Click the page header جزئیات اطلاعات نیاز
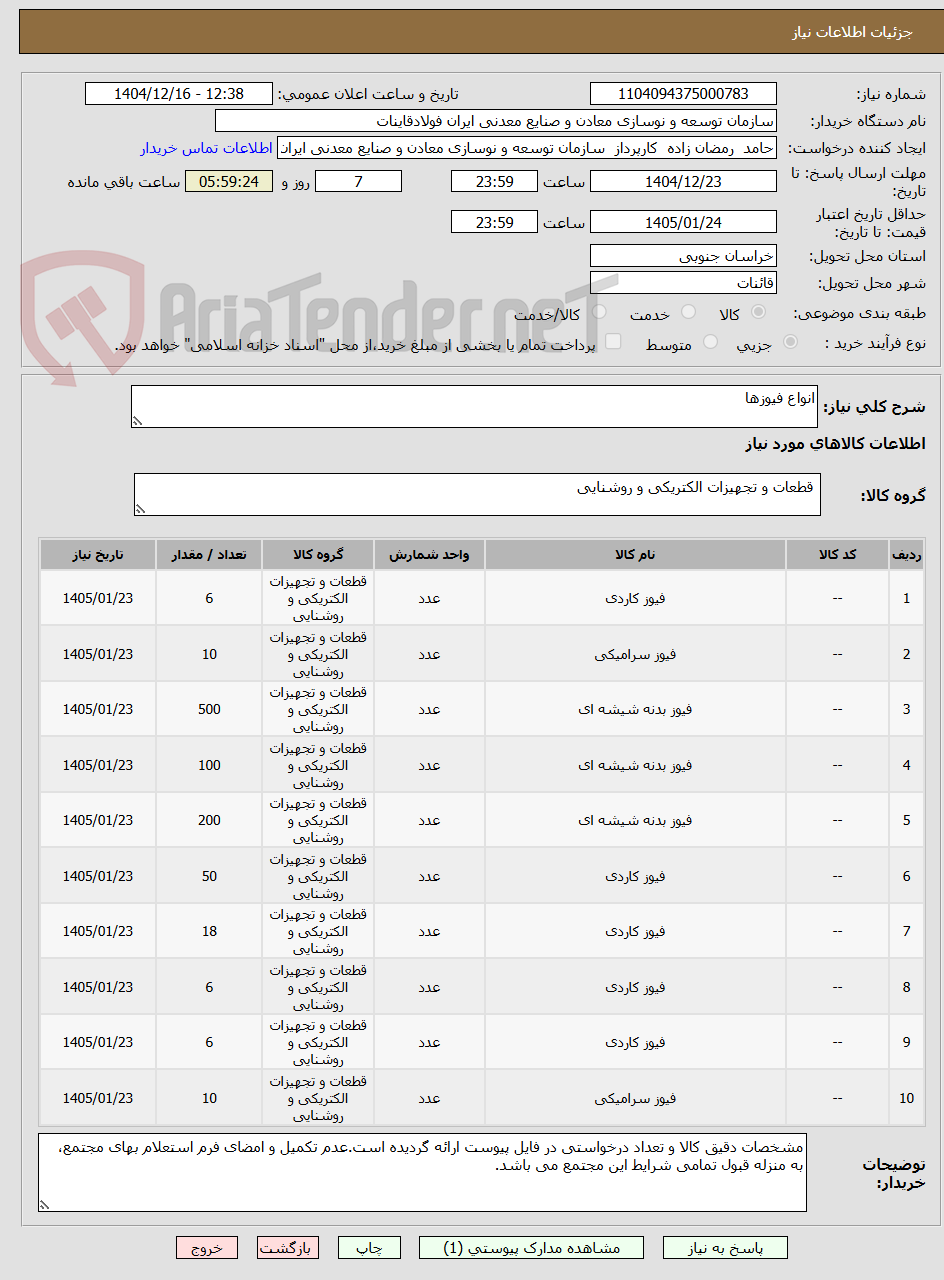This screenshot has width=944, height=1280. [x=853, y=32]
